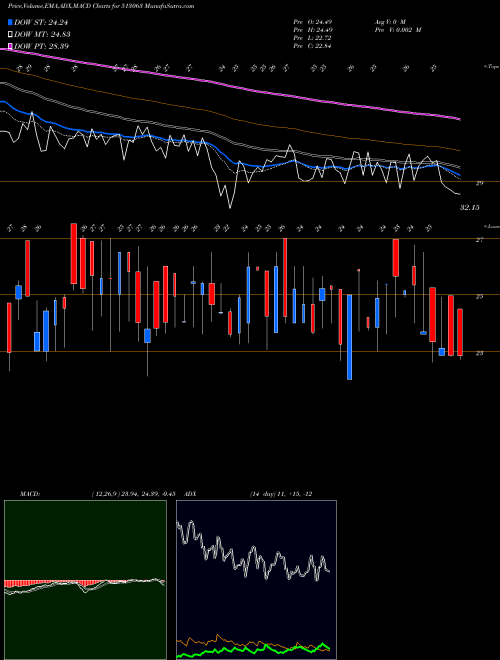Click the 'ADX' indicator heading
This screenshot has height=660, width=500.
point(191,494)
